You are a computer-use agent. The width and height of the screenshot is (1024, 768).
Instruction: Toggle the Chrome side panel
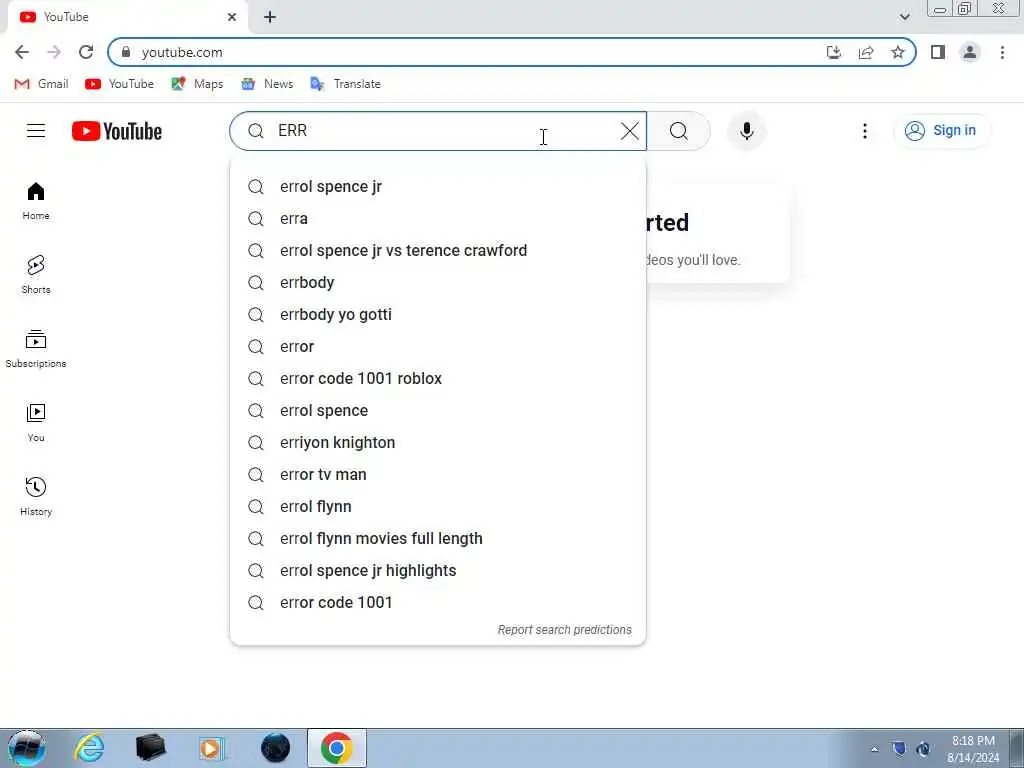pos(938,52)
